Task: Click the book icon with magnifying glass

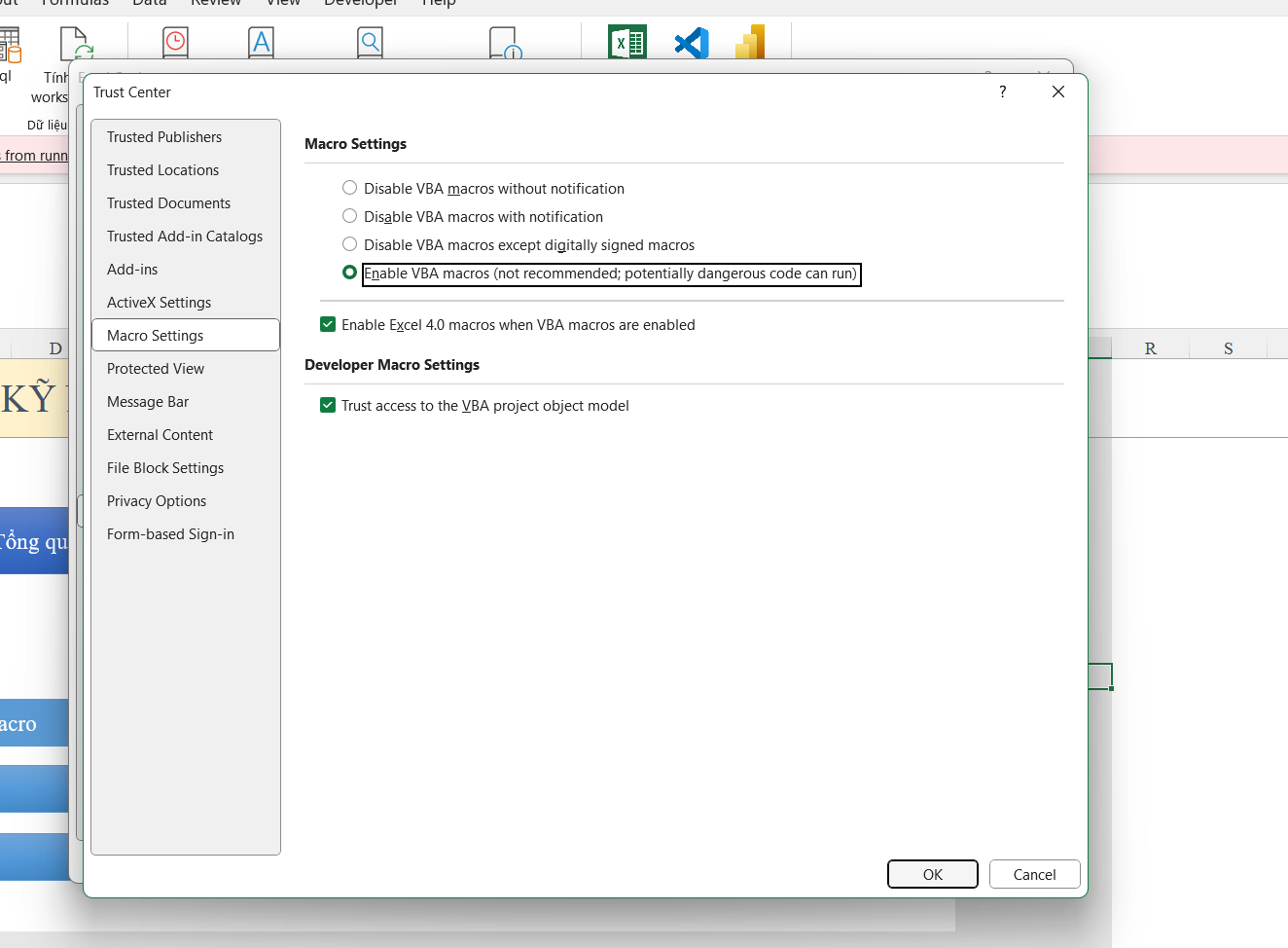Action: coord(370,43)
